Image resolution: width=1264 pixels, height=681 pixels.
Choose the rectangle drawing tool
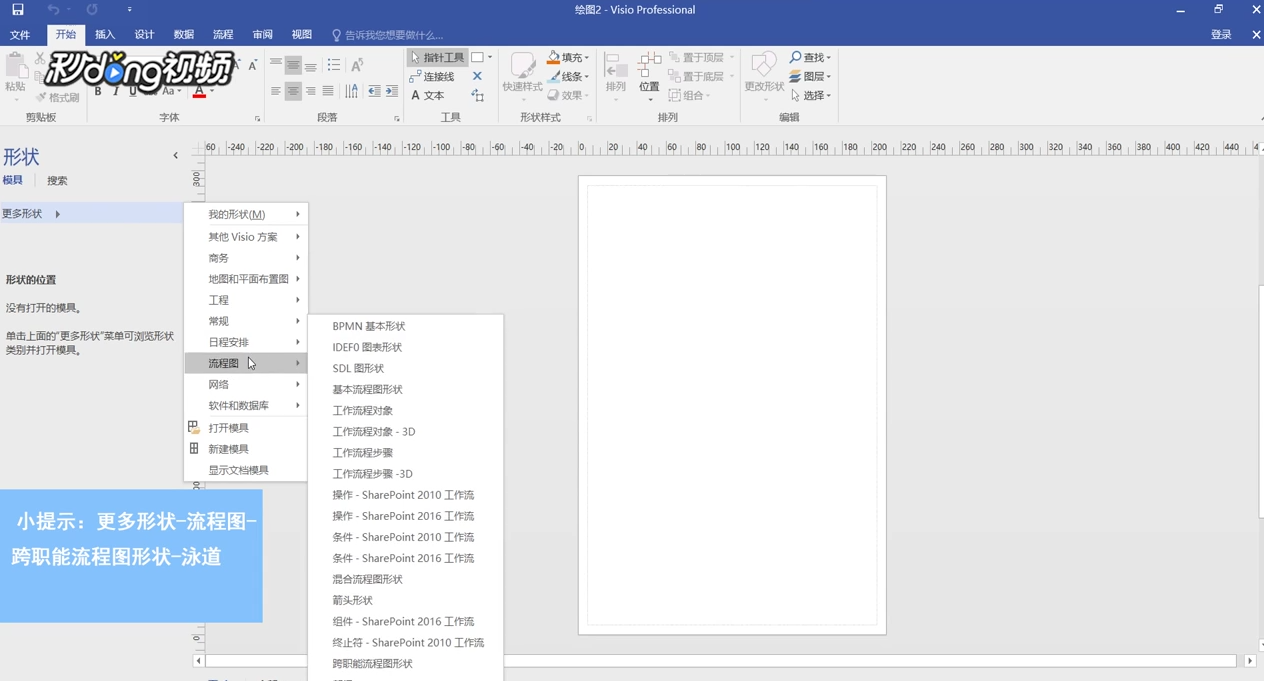point(478,57)
